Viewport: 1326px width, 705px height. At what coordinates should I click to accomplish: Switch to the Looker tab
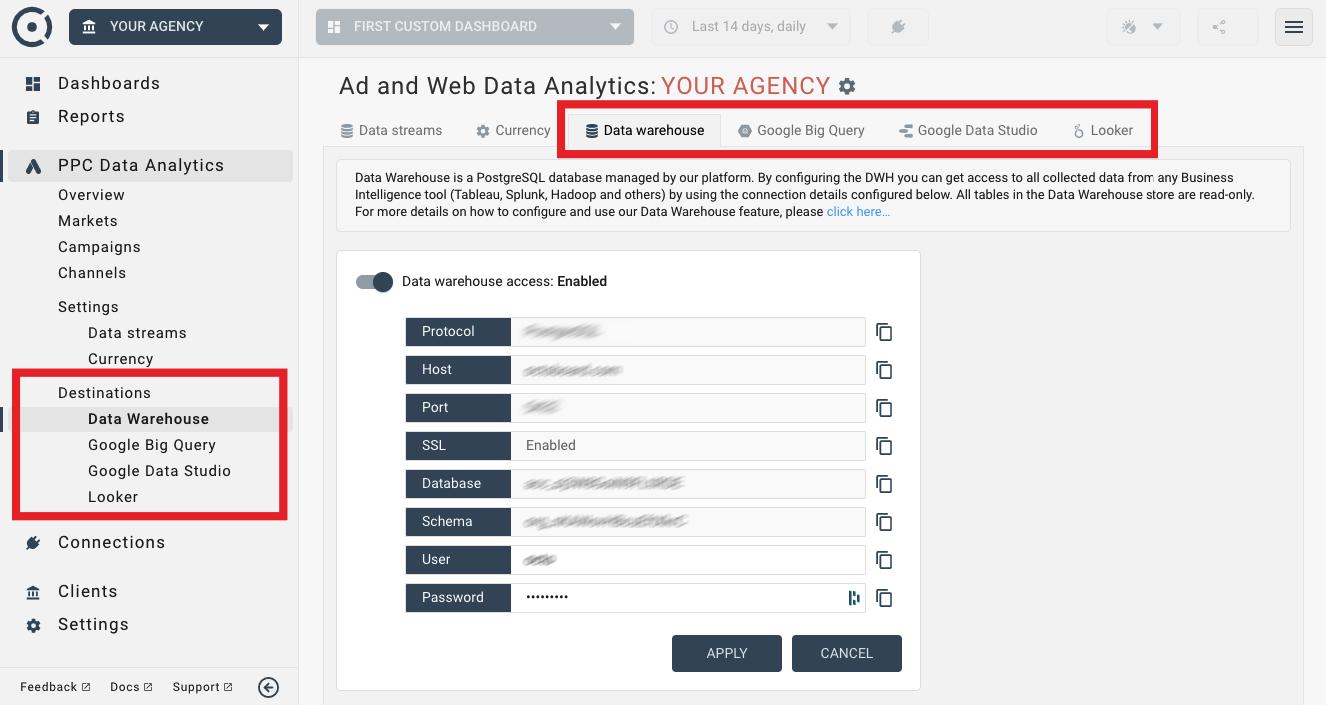pos(1103,130)
